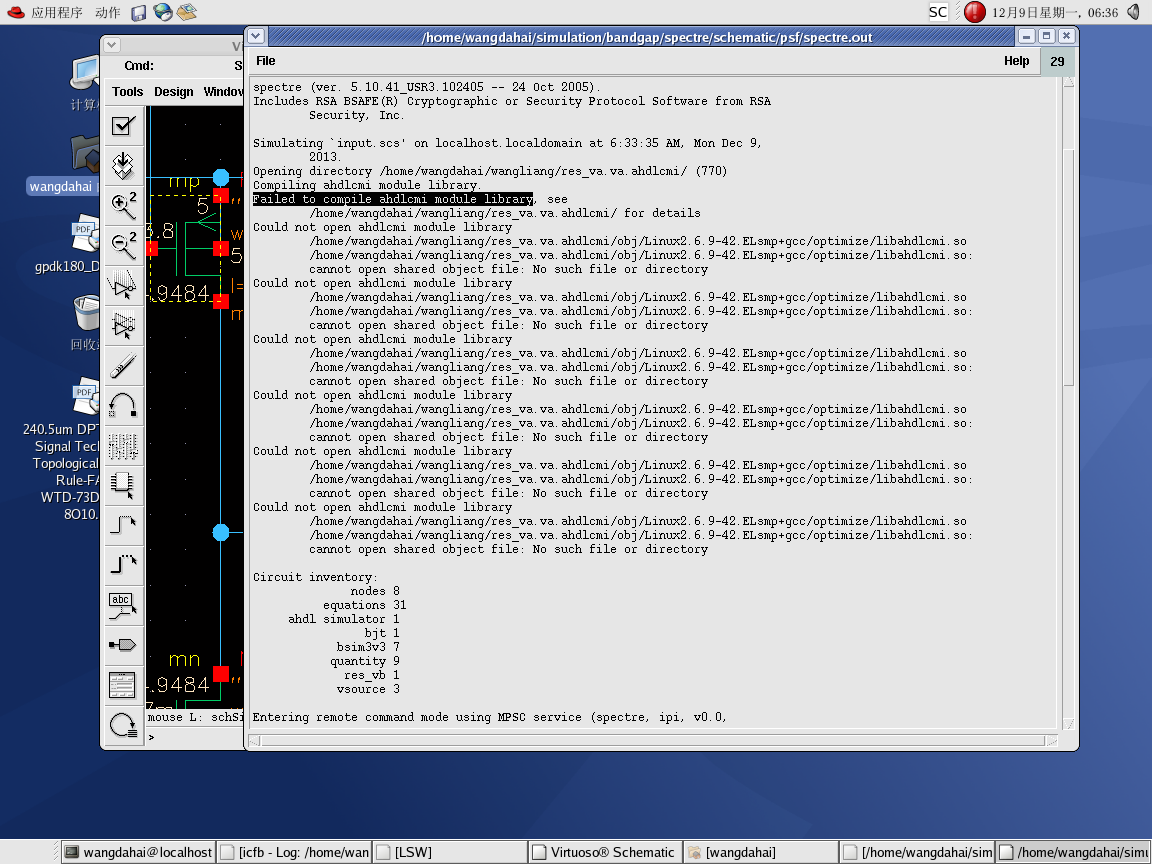Select the narrow Wire tool
Screen dimensions: 1152x864
point(123,524)
